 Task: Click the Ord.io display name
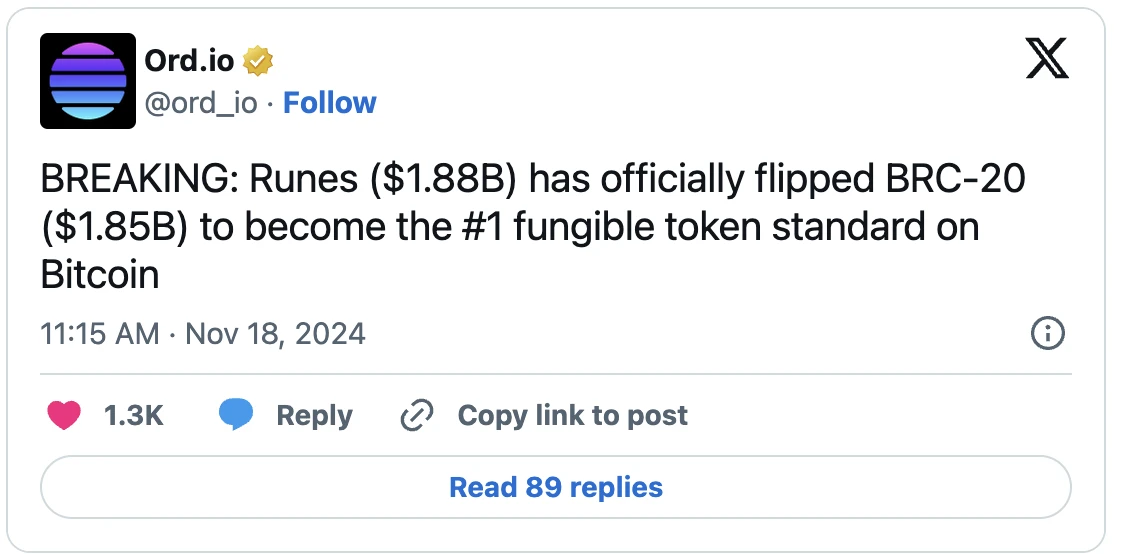tap(190, 61)
